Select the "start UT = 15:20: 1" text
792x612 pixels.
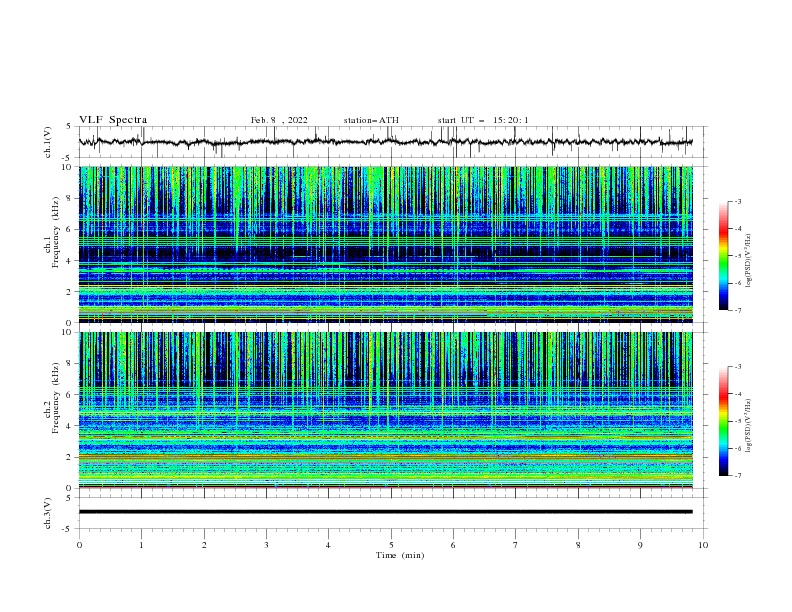[x=483, y=120]
